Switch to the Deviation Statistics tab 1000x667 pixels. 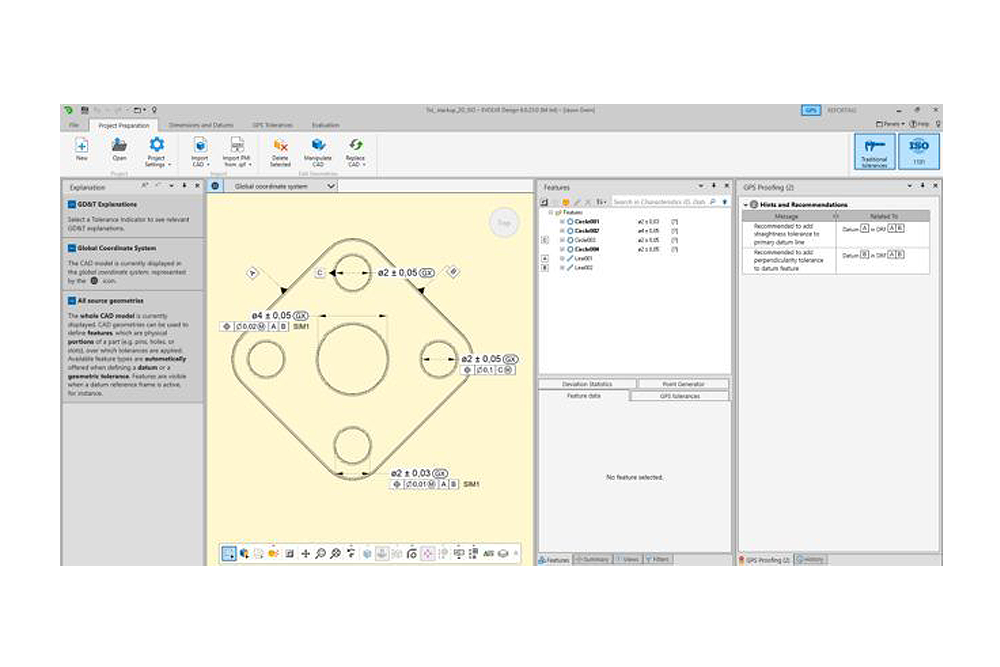(x=587, y=384)
